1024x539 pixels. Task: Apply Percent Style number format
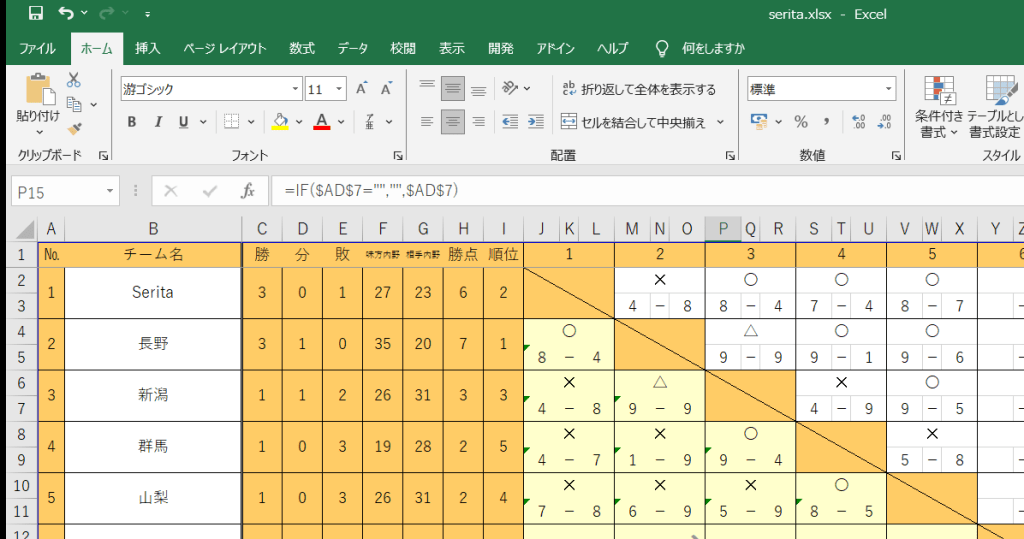click(800, 122)
